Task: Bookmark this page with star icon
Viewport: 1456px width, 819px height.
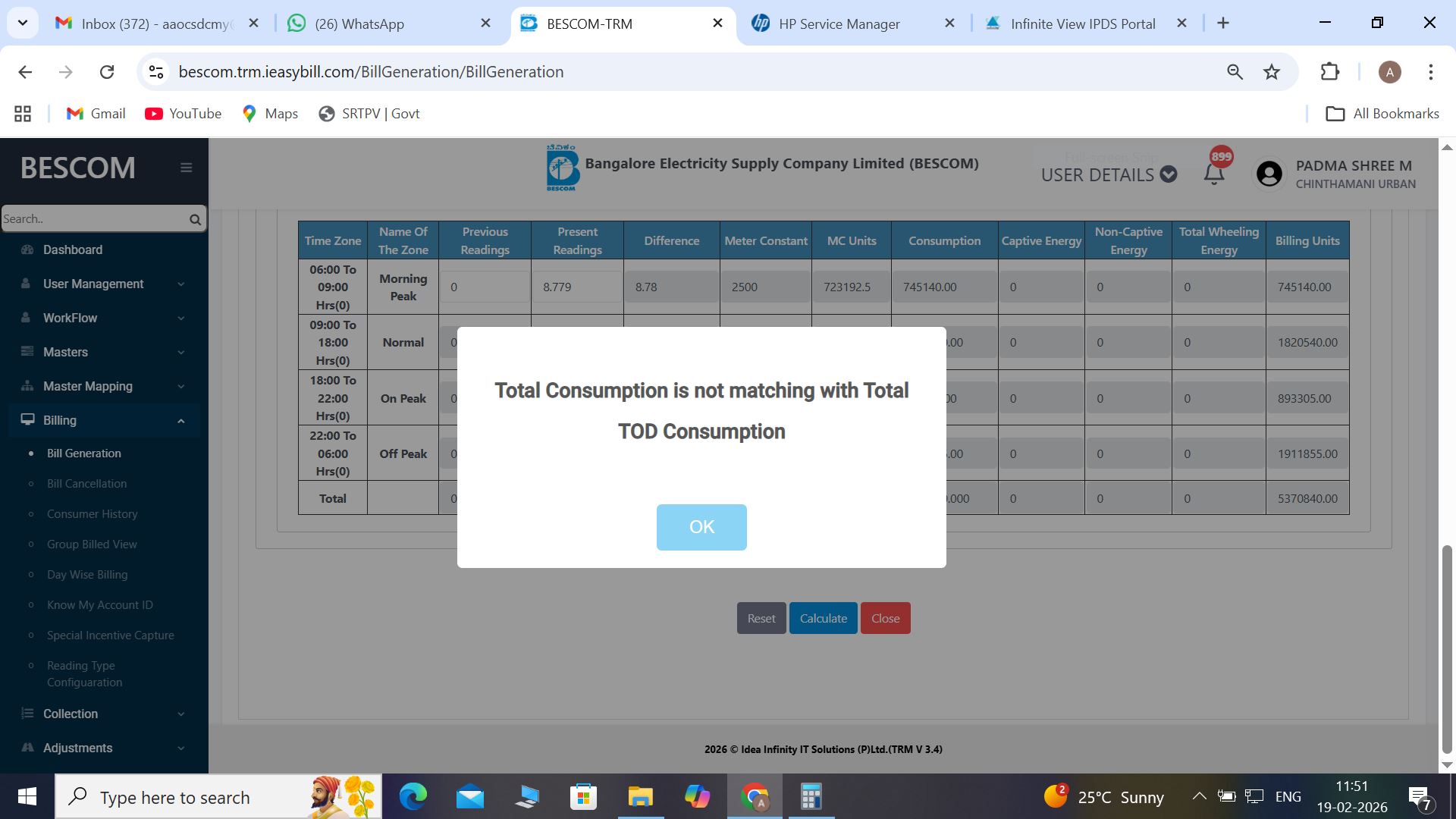Action: pyautogui.click(x=1272, y=72)
